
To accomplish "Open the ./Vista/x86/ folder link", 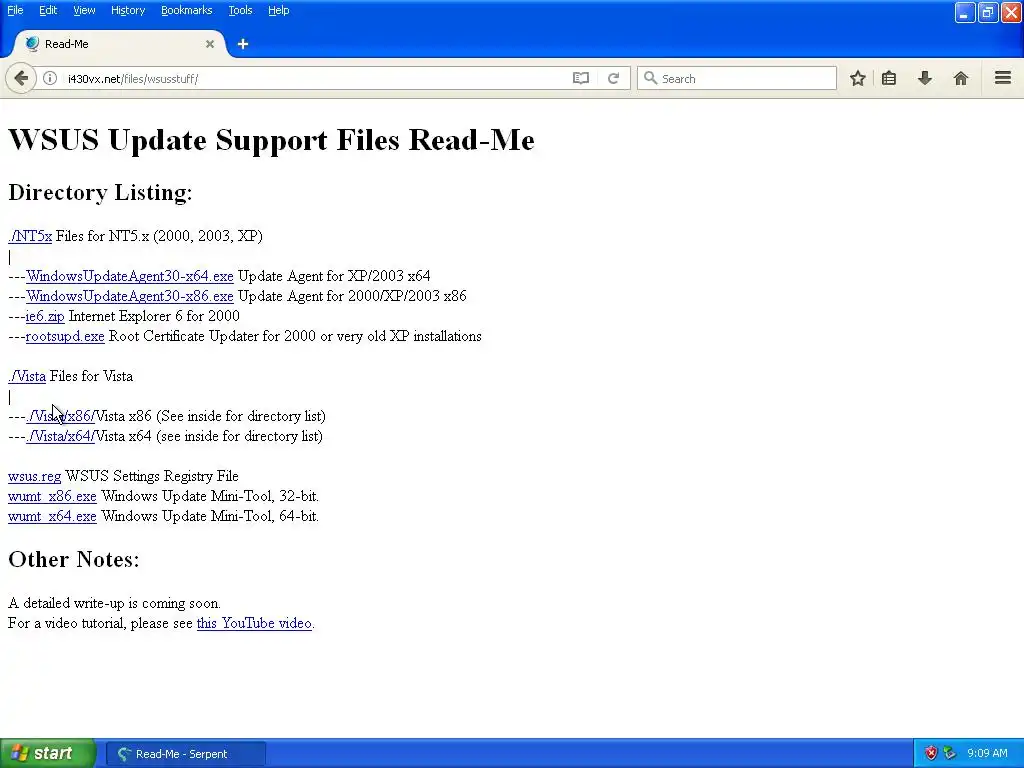I will [61, 416].
